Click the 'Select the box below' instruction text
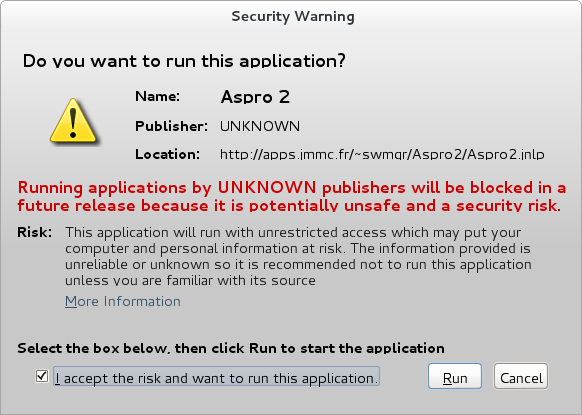582x415 pixels. [x=231, y=349]
